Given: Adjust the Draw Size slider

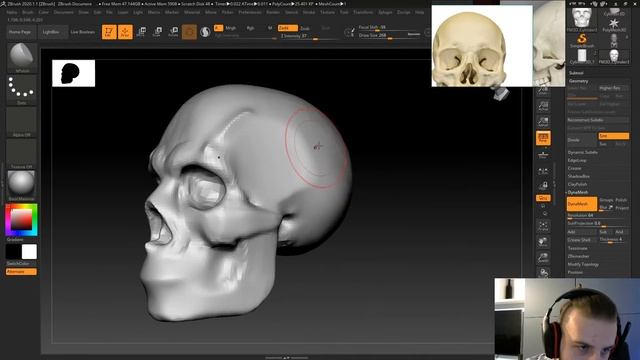Looking at the screenshot, I should coord(389,36).
